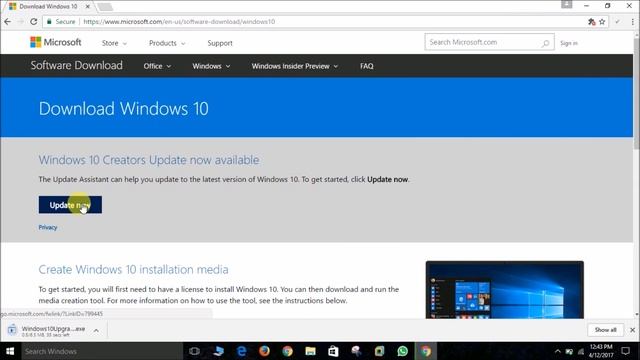Show hidden system tray icons
This screenshot has height=360, width=640.
558,351
